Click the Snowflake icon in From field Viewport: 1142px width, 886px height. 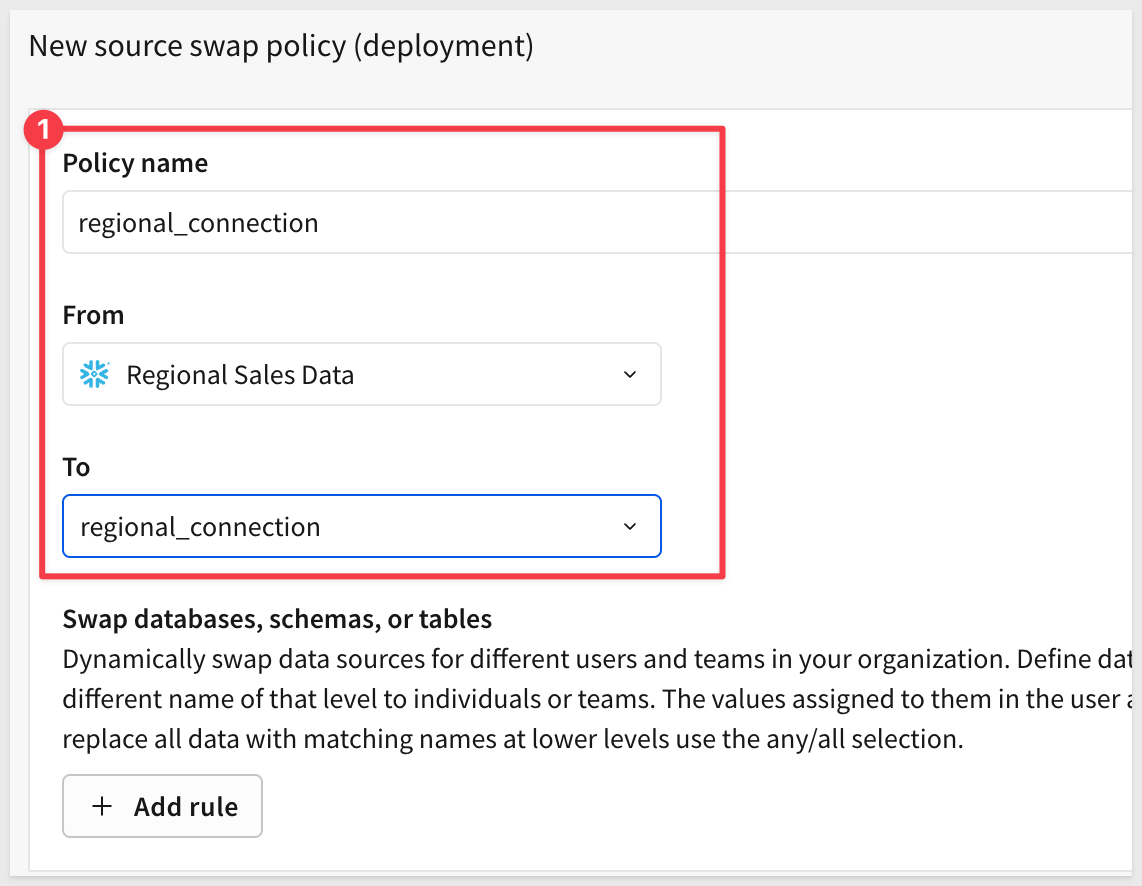point(94,375)
